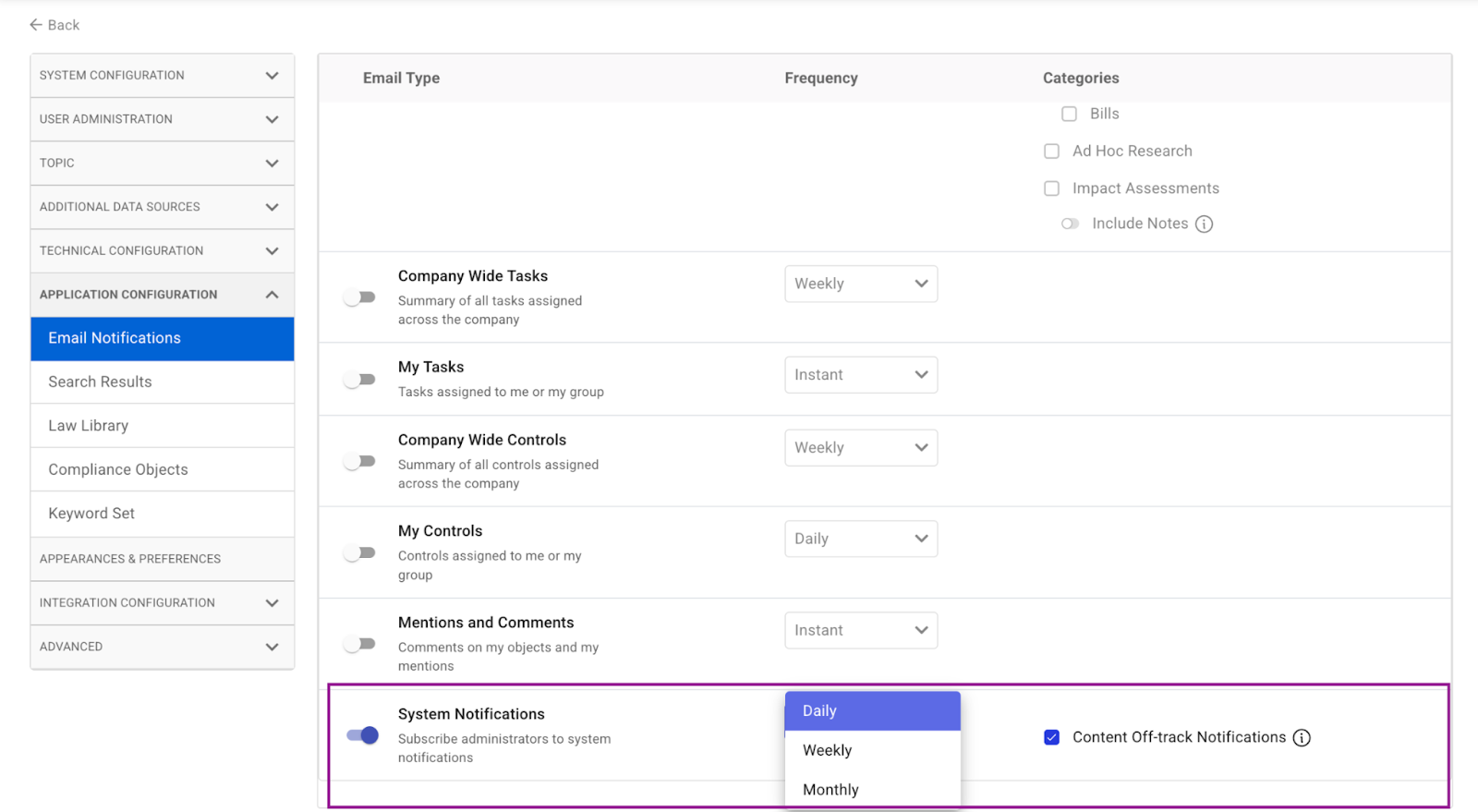Image resolution: width=1478 pixels, height=812 pixels.
Task: Select Monthly in the frequency list
Action: coord(873,790)
